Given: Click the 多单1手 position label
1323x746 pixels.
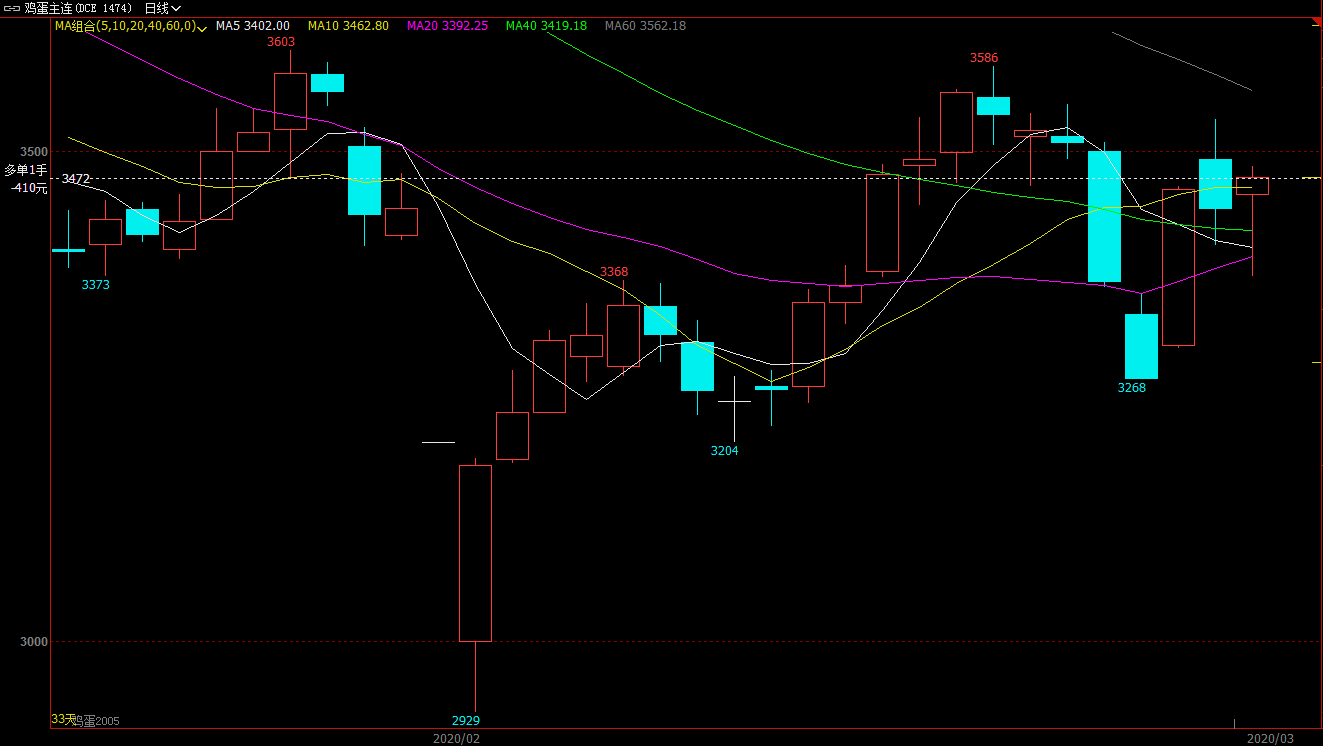Looking at the screenshot, I should coord(25,170).
